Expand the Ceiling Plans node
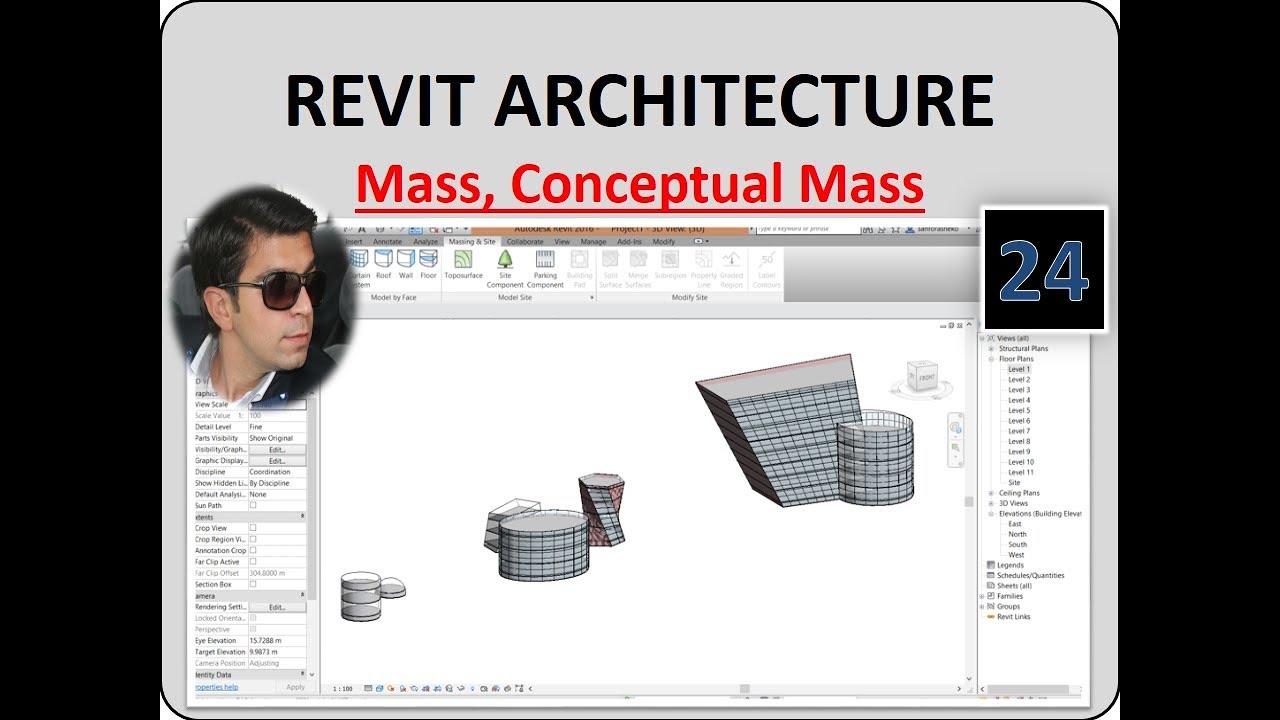 point(991,493)
